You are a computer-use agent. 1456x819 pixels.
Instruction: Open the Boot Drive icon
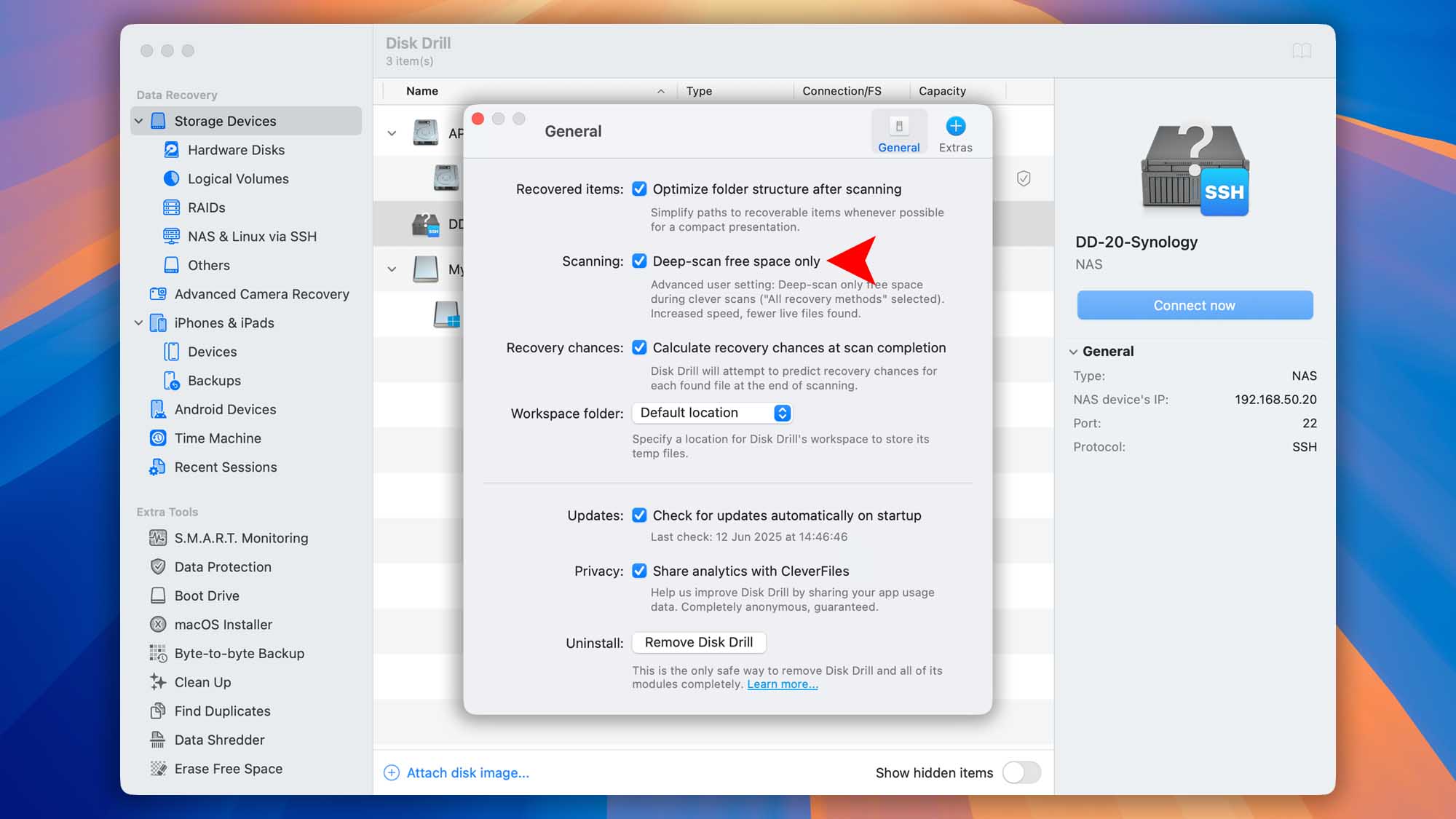[x=158, y=596]
